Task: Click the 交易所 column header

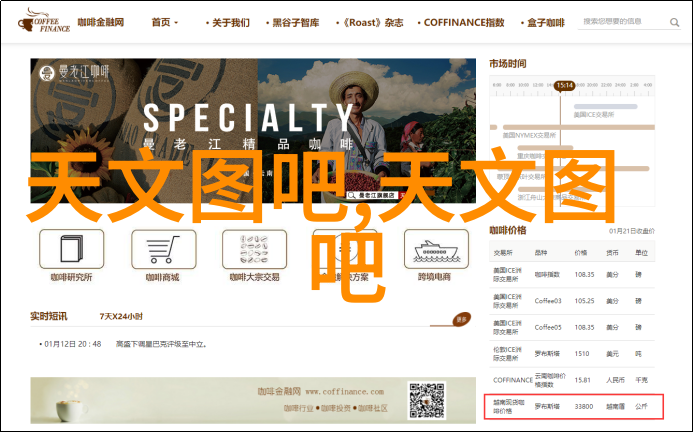Action: tap(503, 253)
